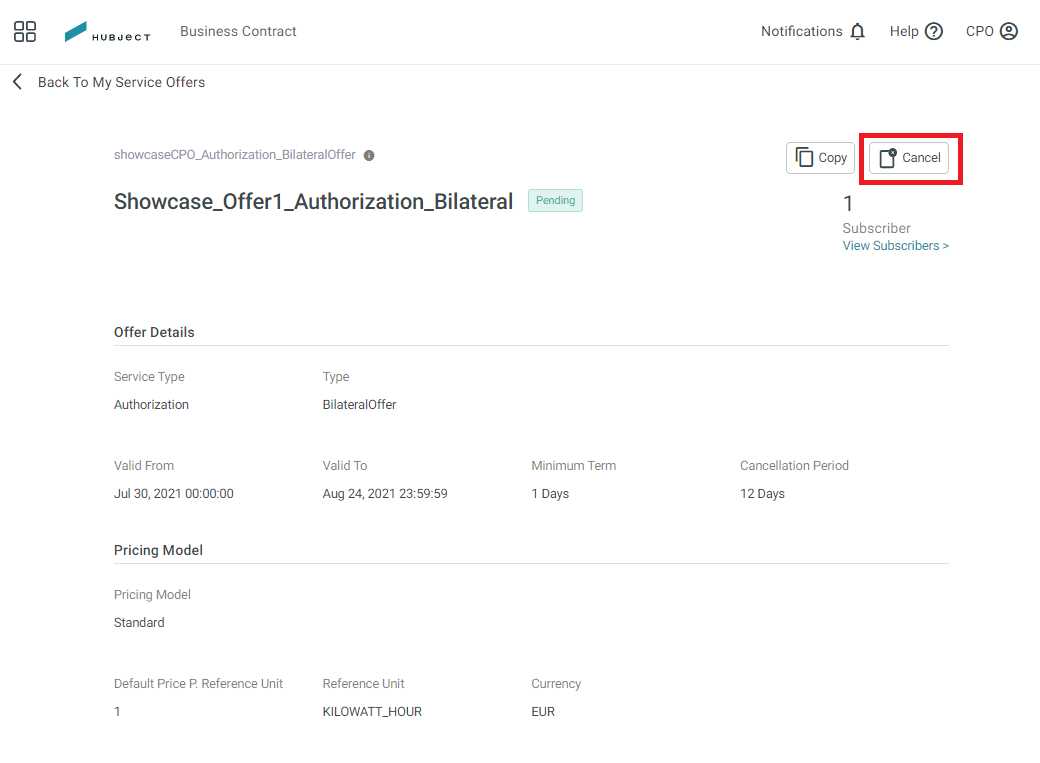This screenshot has width=1040, height=763.
Task: Click the Valid From label
Action: pyautogui.click(x=144, y=466)
